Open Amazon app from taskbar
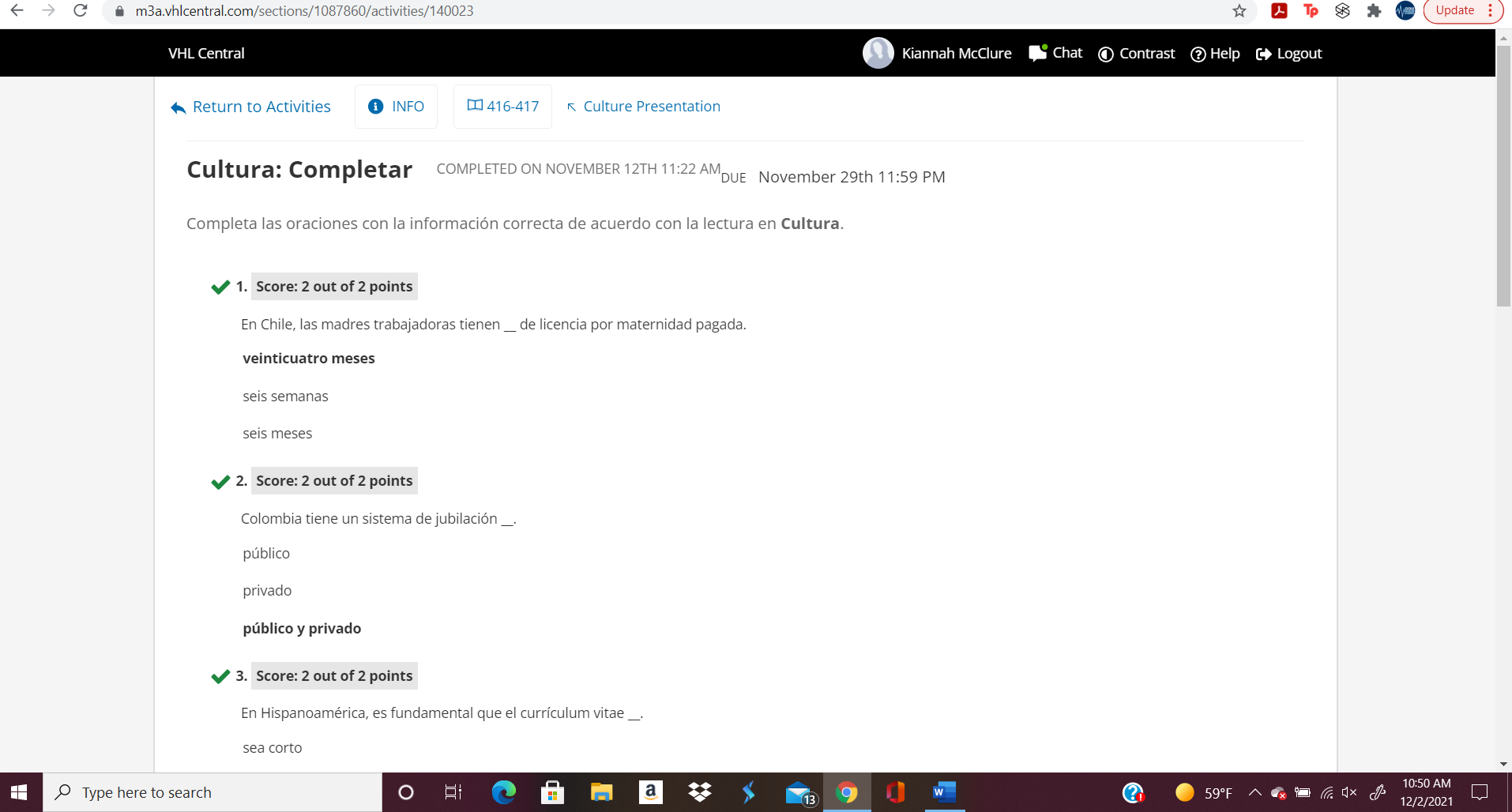This screenshot has width=1512, height=812. 650,792
